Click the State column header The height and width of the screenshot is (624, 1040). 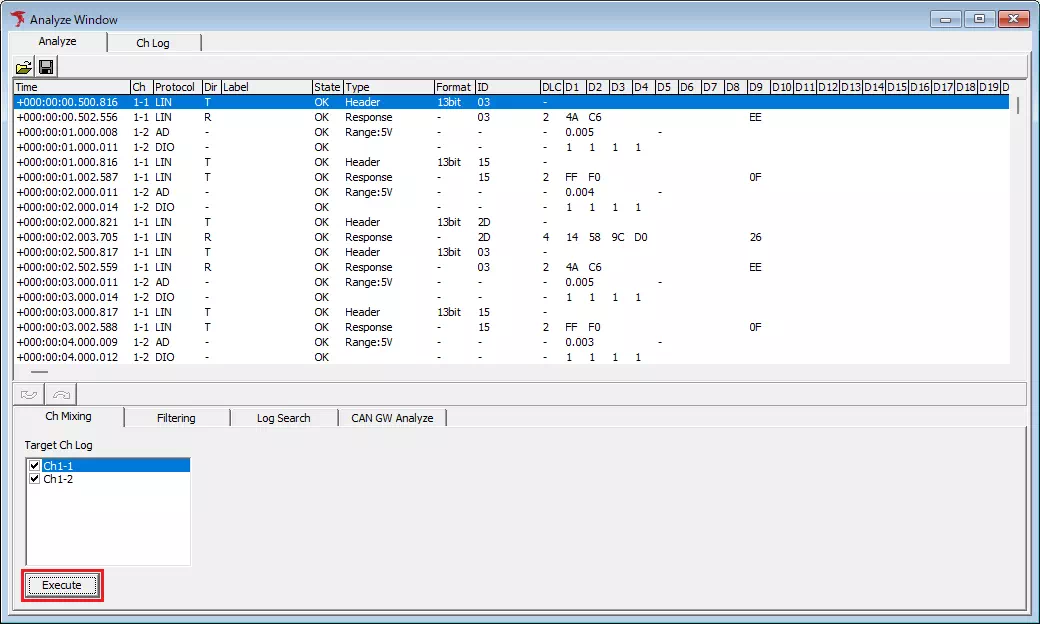[x=326, y=87]
